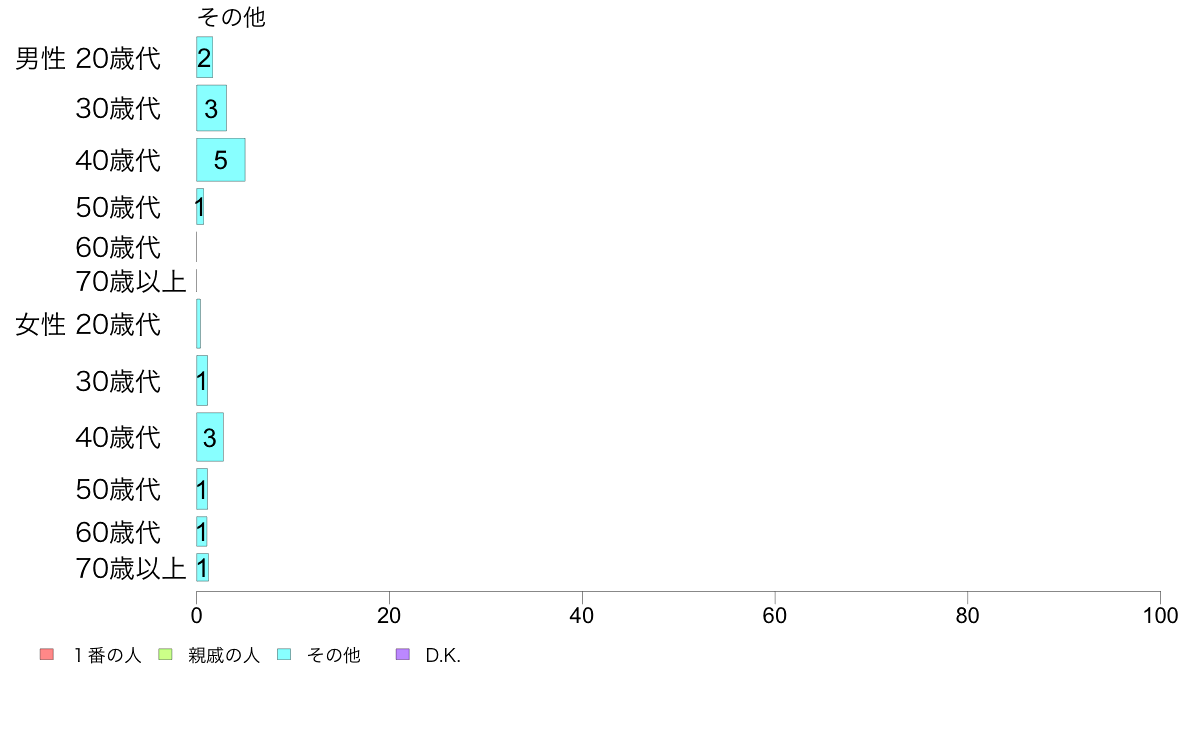This screenshot has width=1188, height=736.
Task: Select the 女性 70歳以上 bar showing 1
Action: [x=202, y=567]
